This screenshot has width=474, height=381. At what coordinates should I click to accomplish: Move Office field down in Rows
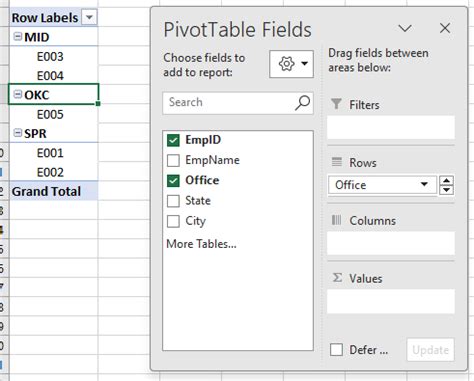447,190
